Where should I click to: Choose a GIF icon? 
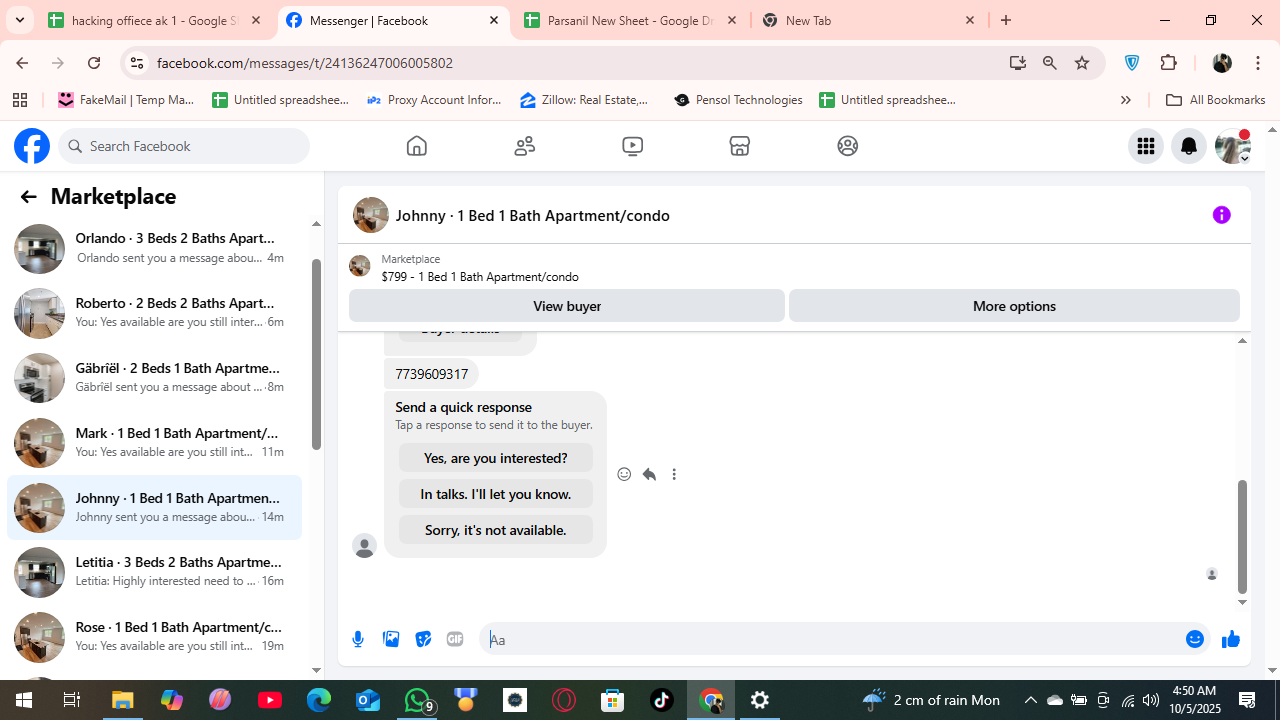[455, 639]
